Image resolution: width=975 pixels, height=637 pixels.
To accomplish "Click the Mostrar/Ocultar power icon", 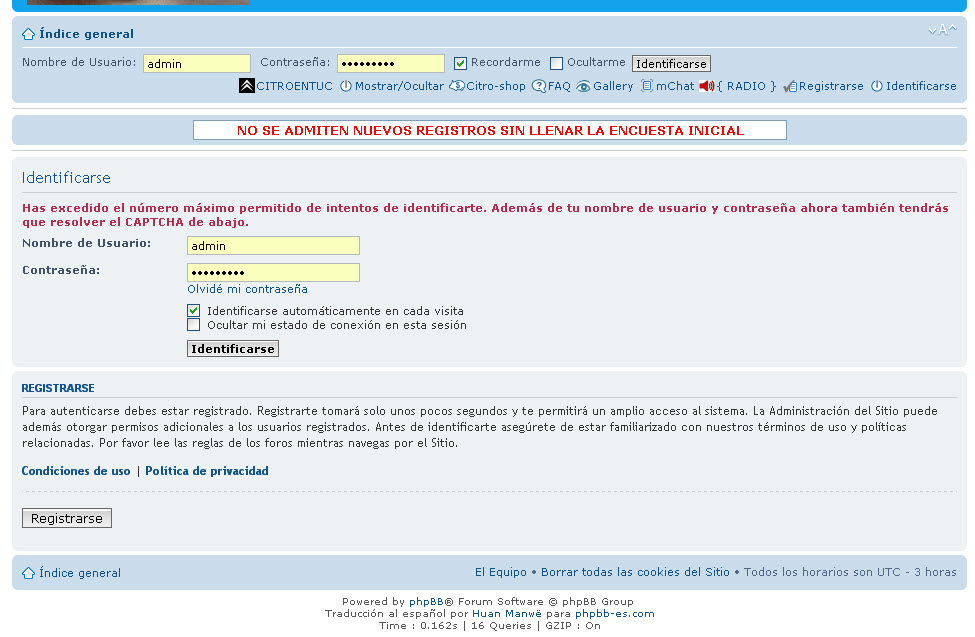I will [x=346, y=86].
